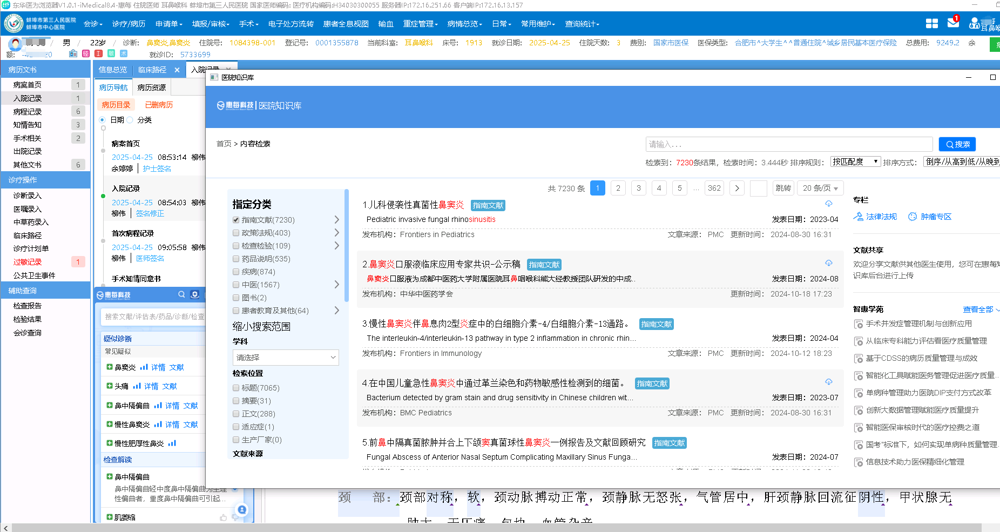Open 文献 link for 头痛
Viewport: 1000px width, 532px height.
click(170, 387)
